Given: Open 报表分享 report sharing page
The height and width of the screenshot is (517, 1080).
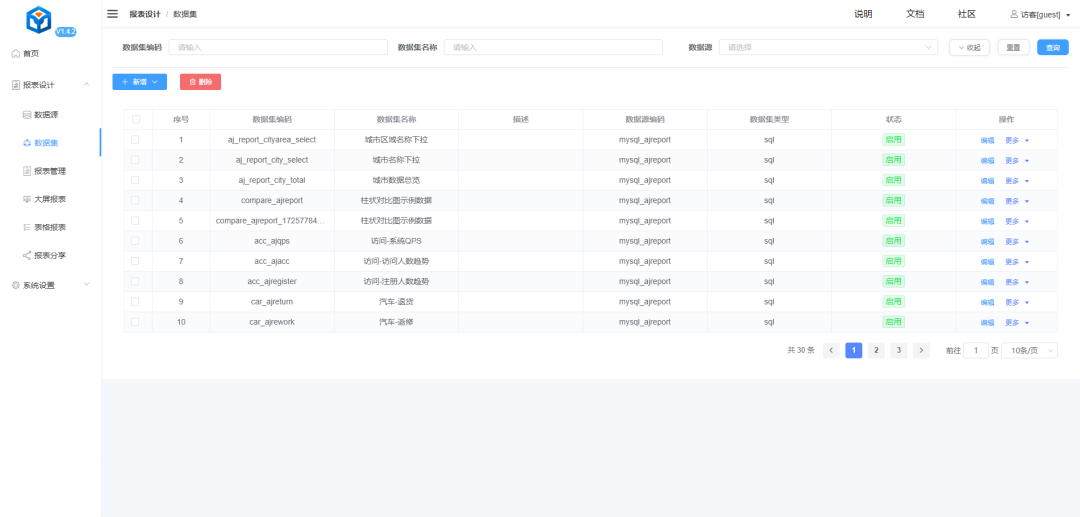Looking at the screenshot, I should 50,255.
